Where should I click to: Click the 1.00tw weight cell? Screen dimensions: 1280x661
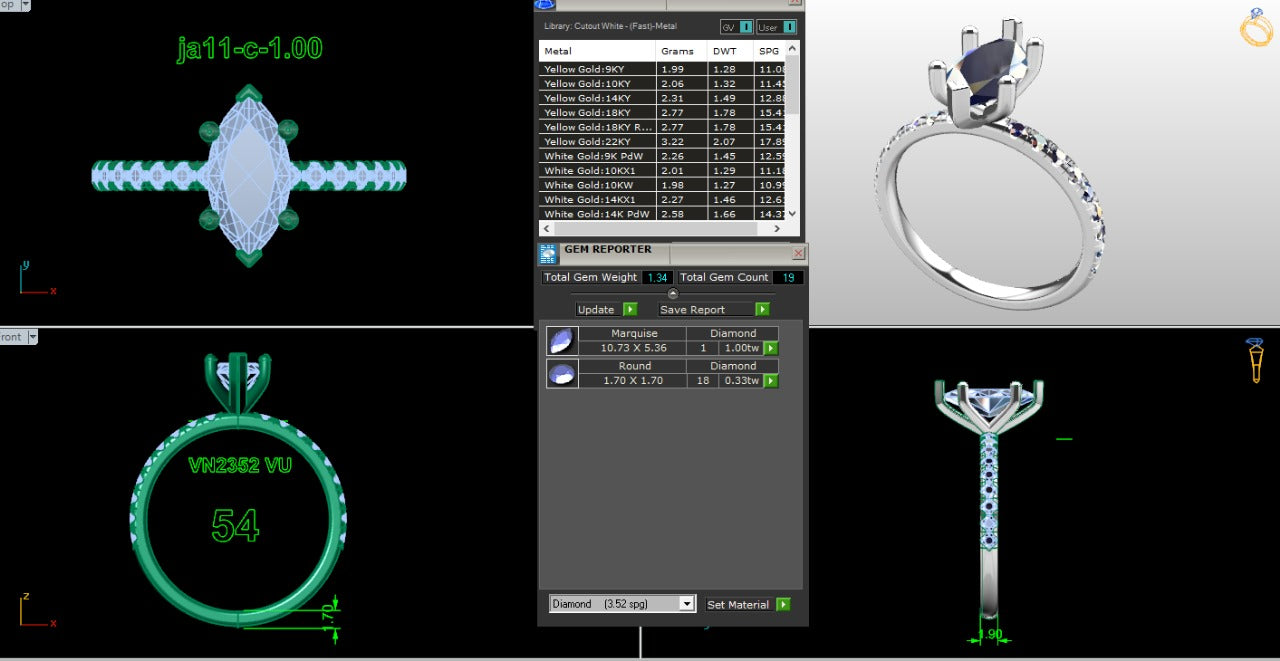[x=741, y=348]
